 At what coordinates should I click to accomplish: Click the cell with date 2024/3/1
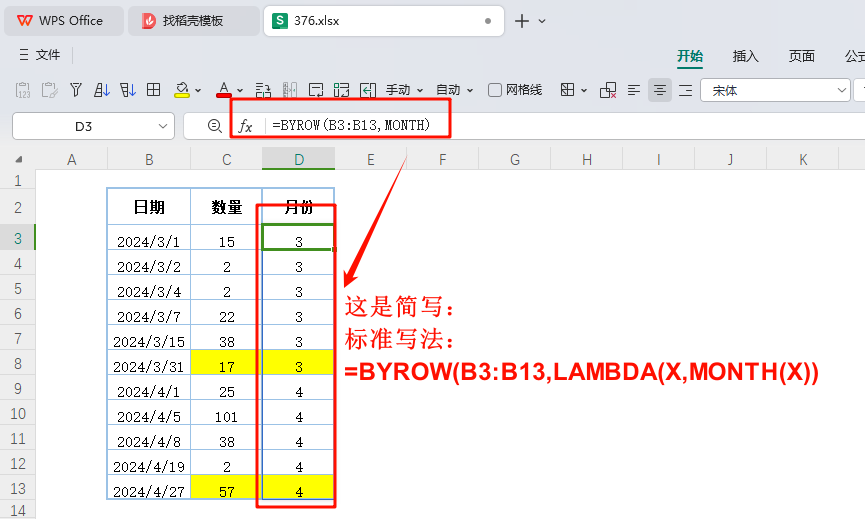pyautogui.click(x=149, y=237)
